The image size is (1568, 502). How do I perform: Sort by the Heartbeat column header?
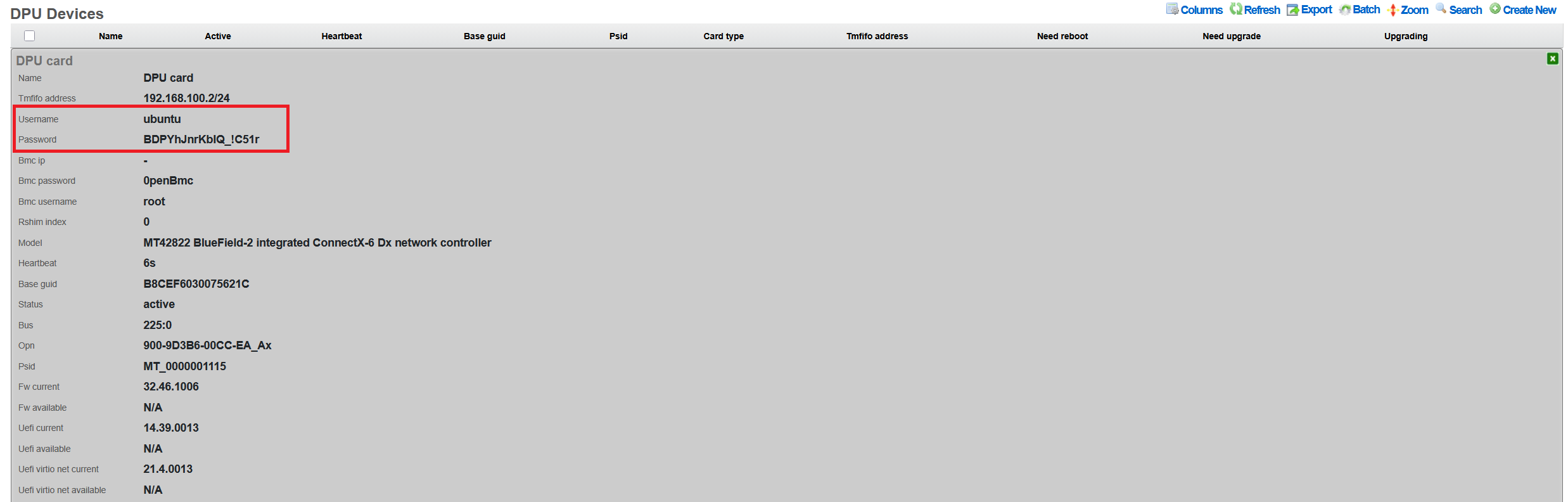(341, 36)
